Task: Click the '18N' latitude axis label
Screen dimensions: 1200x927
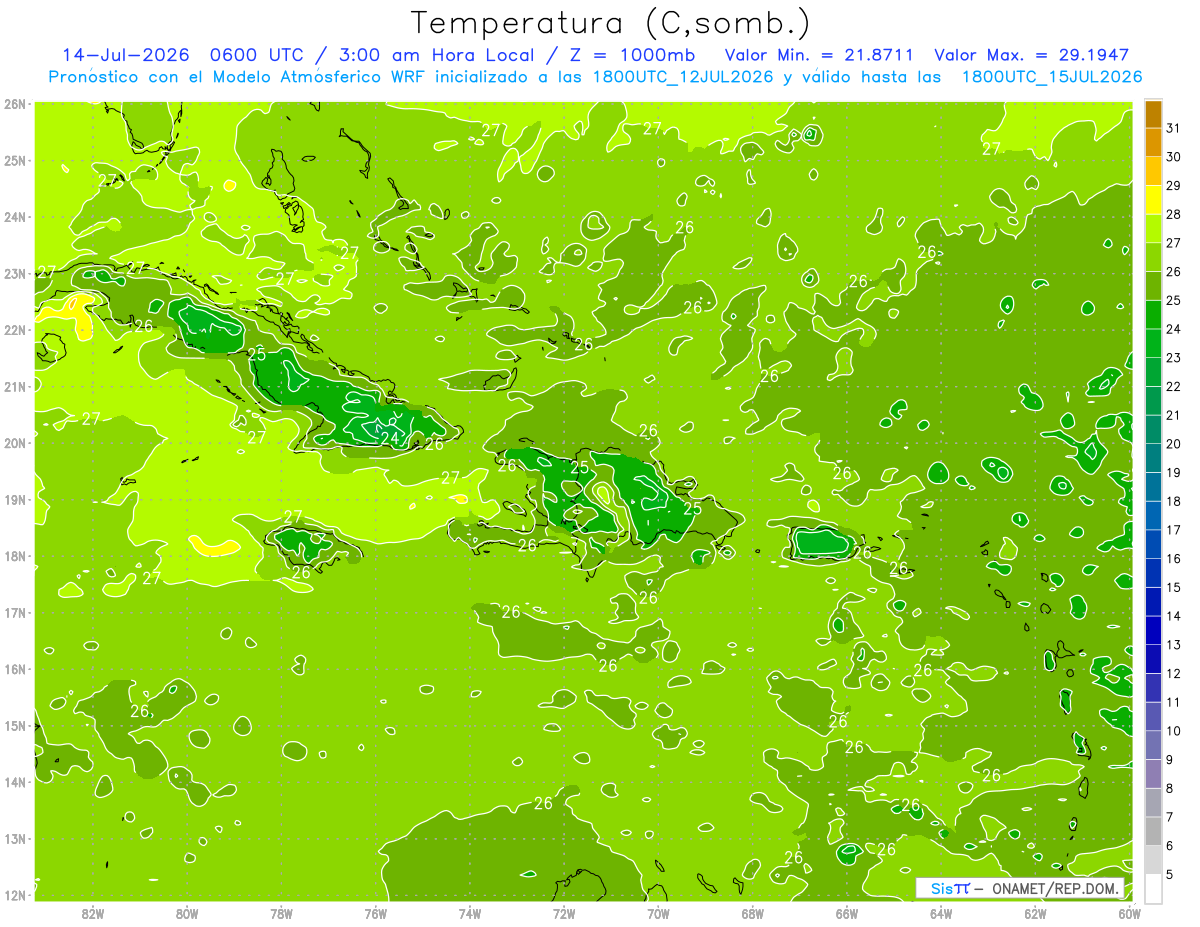Action: coord(15,556)
